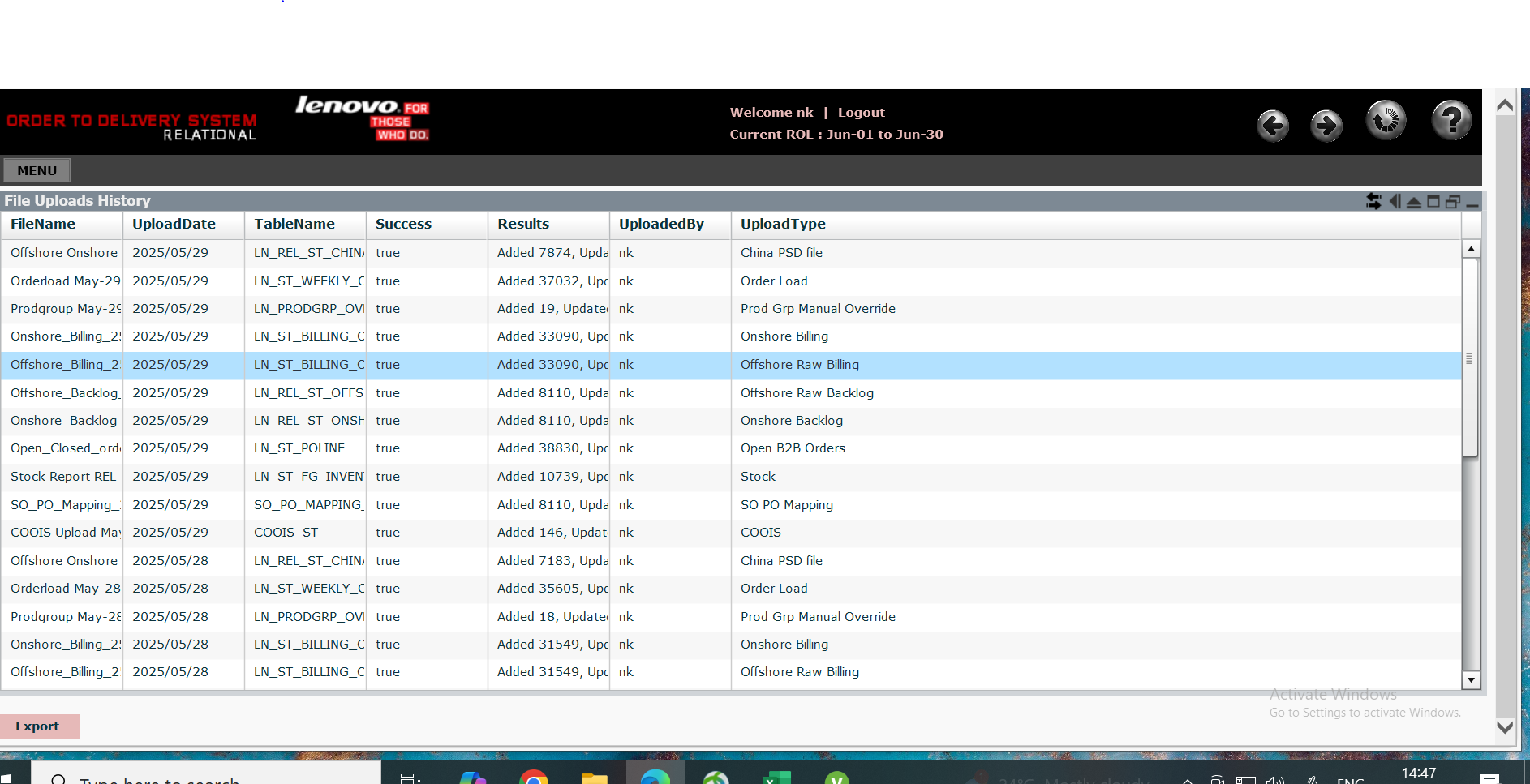Click the collapse-left icon in File Uploads header
This screenshot has height=784, width=1530.
pos(1395,201)
